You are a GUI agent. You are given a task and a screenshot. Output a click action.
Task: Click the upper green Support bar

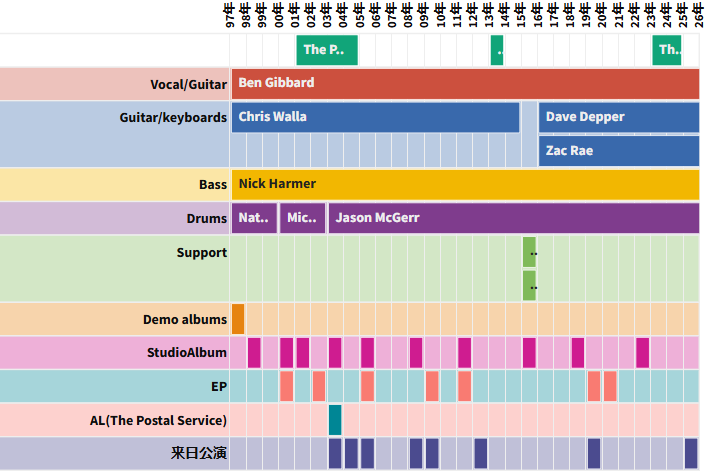point(529,252)
